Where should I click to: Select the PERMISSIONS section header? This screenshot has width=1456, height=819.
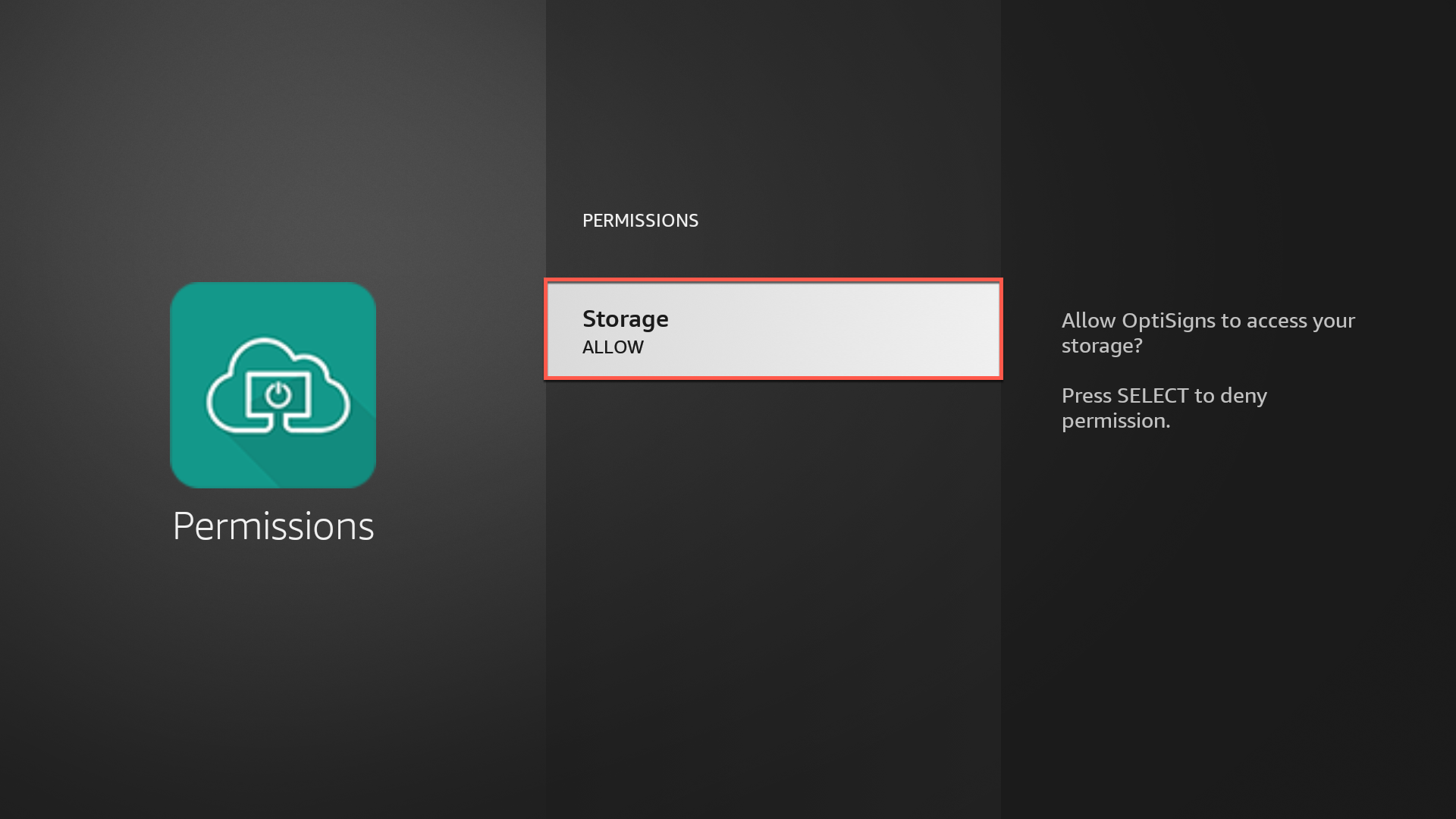click(x=640, y=221)
